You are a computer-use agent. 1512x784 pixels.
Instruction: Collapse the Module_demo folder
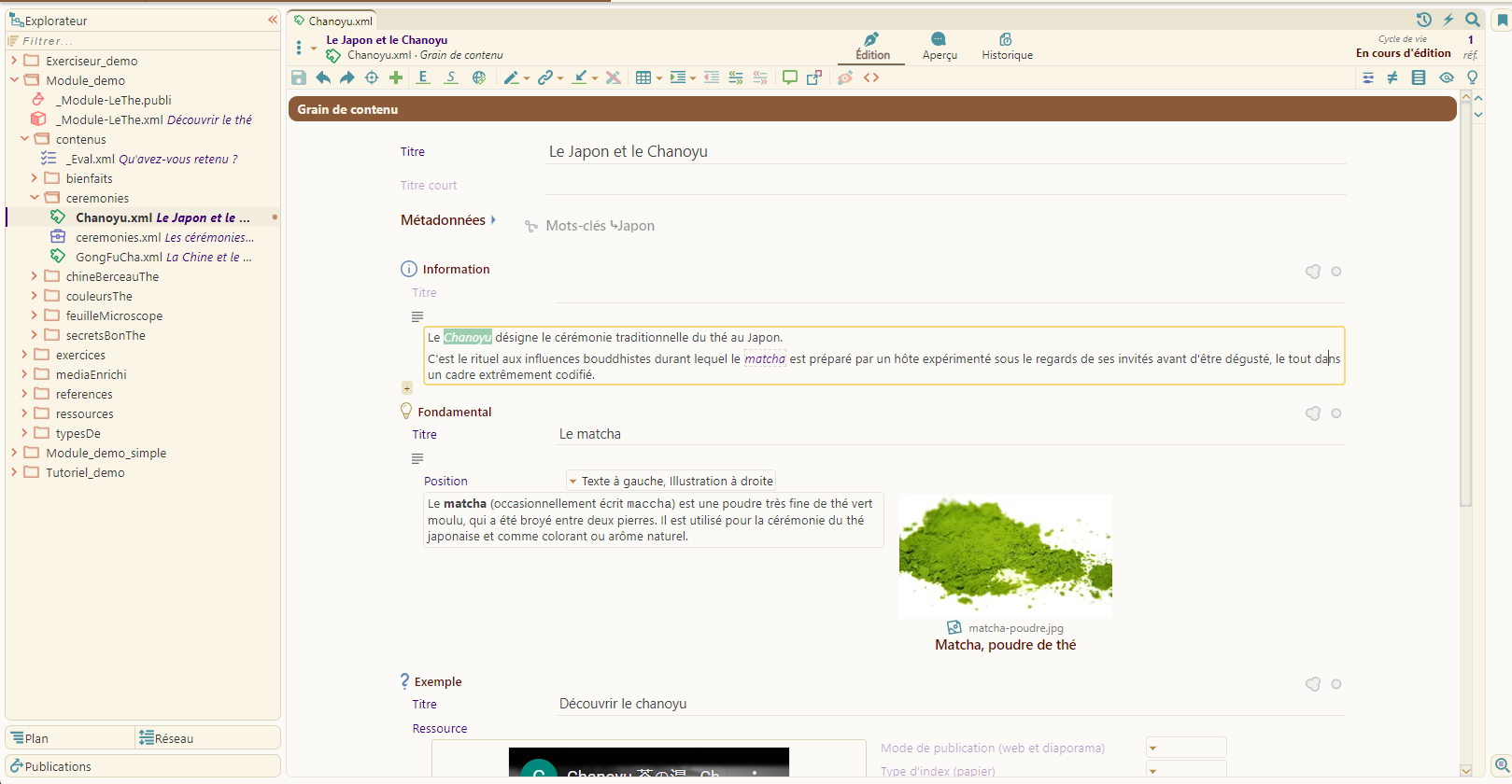[x=14, y=80]
